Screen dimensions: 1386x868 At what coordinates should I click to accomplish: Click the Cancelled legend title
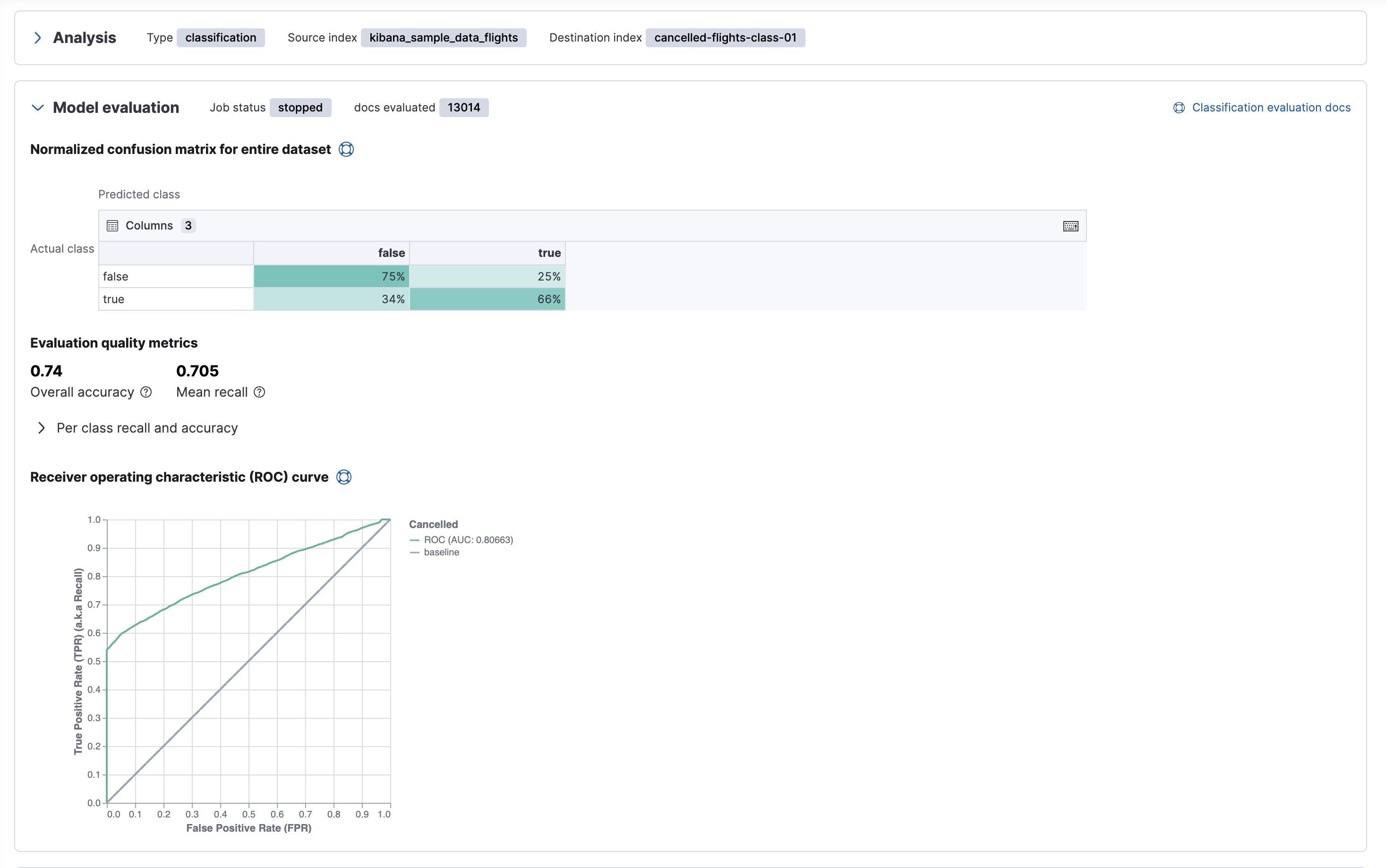pos(434,524)
